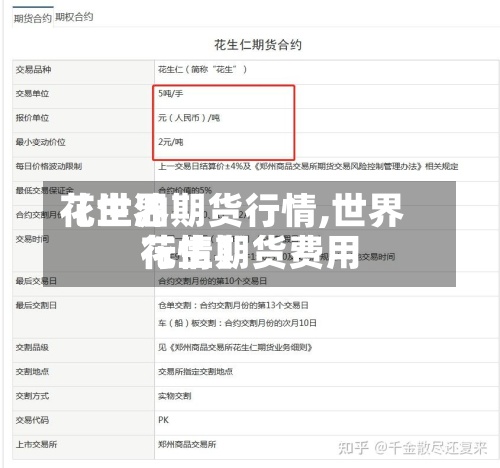Click the 交割方式 row label
Screen dimensions: 500x468
coord(32,396)
